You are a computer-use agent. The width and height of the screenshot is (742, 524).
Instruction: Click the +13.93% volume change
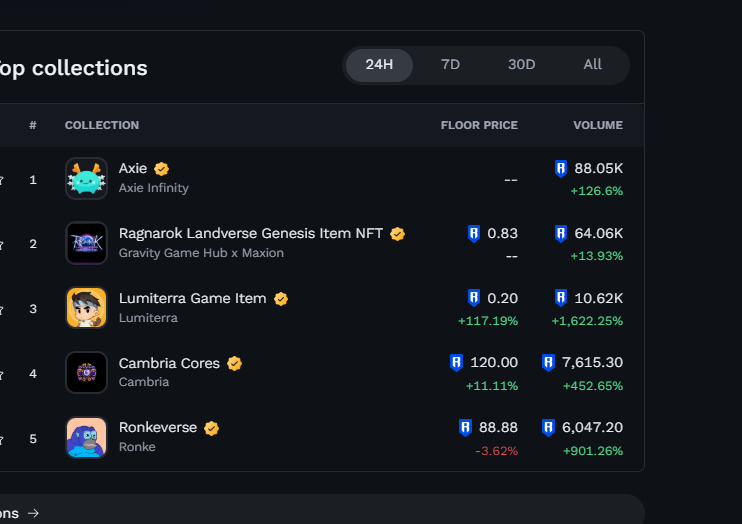click(596, 256)
